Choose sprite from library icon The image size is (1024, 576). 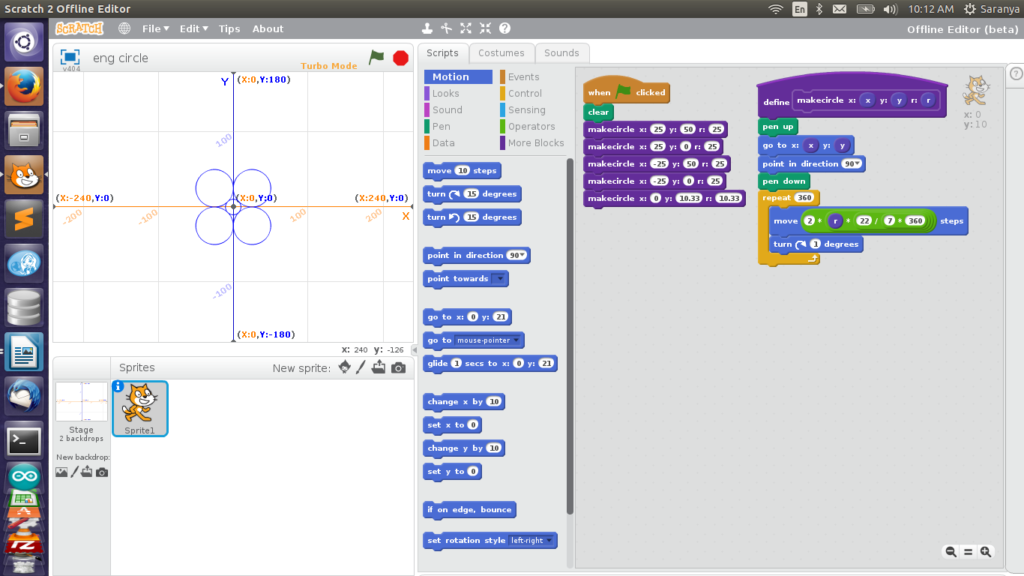[x=344, y=367]
